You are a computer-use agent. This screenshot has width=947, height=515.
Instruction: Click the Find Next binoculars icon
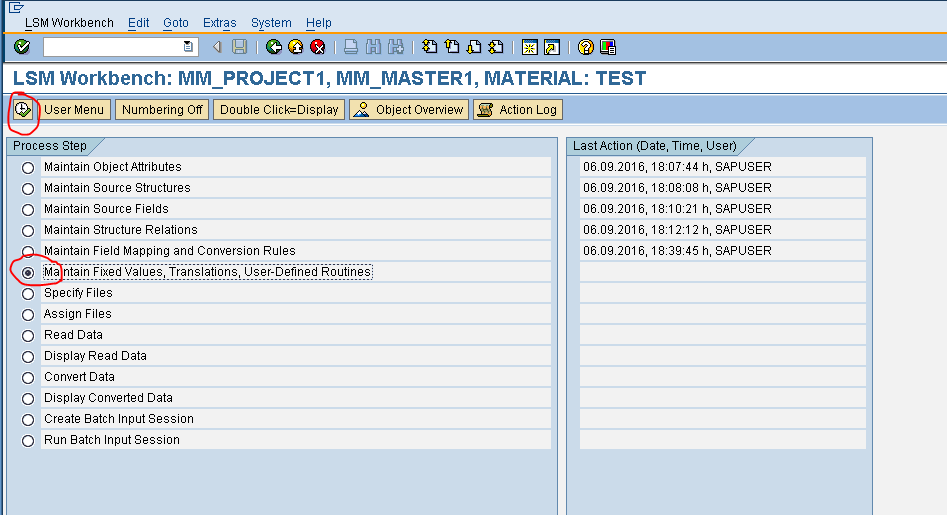click(396, 47)
